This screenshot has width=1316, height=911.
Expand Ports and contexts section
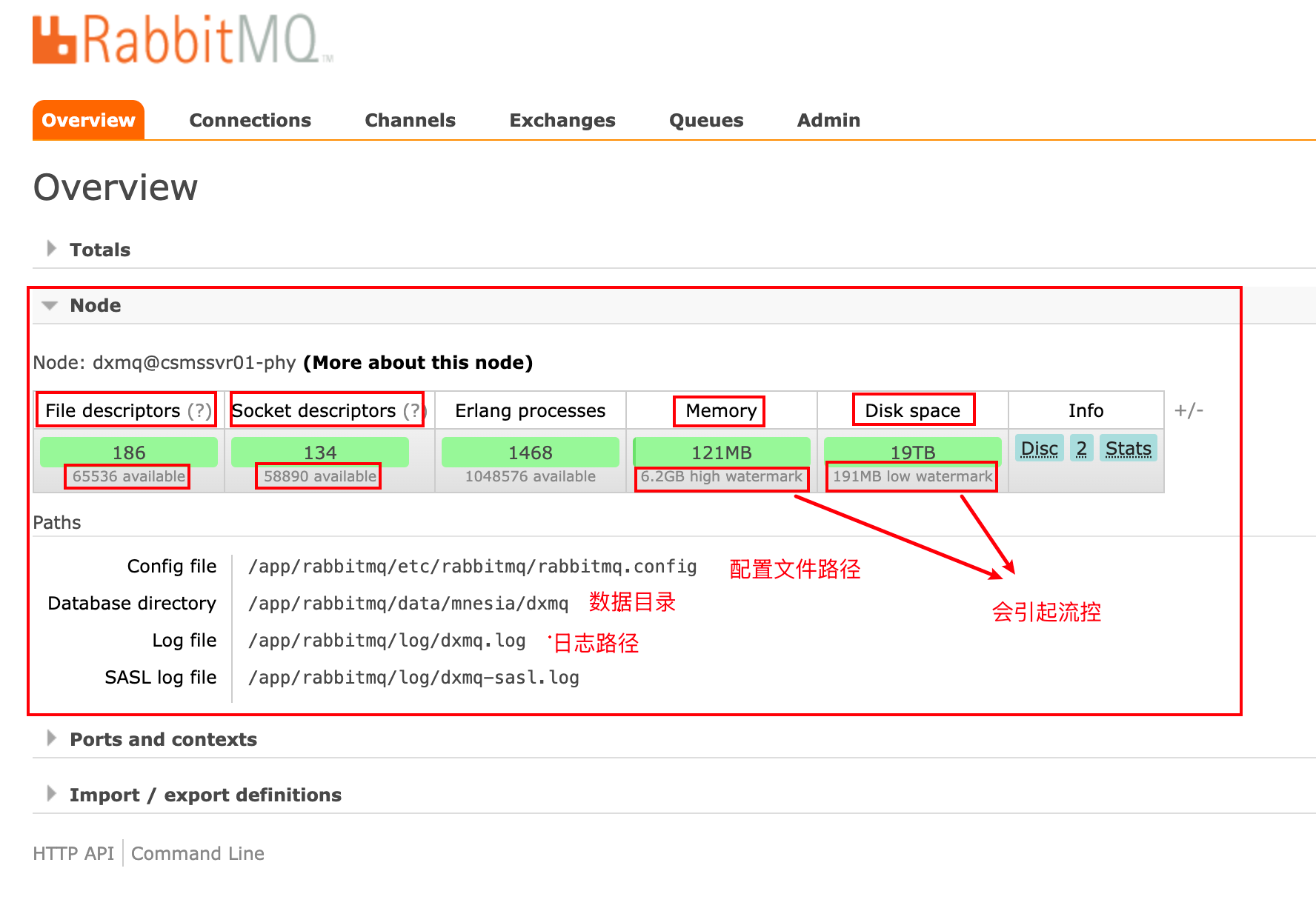point(163,739)
